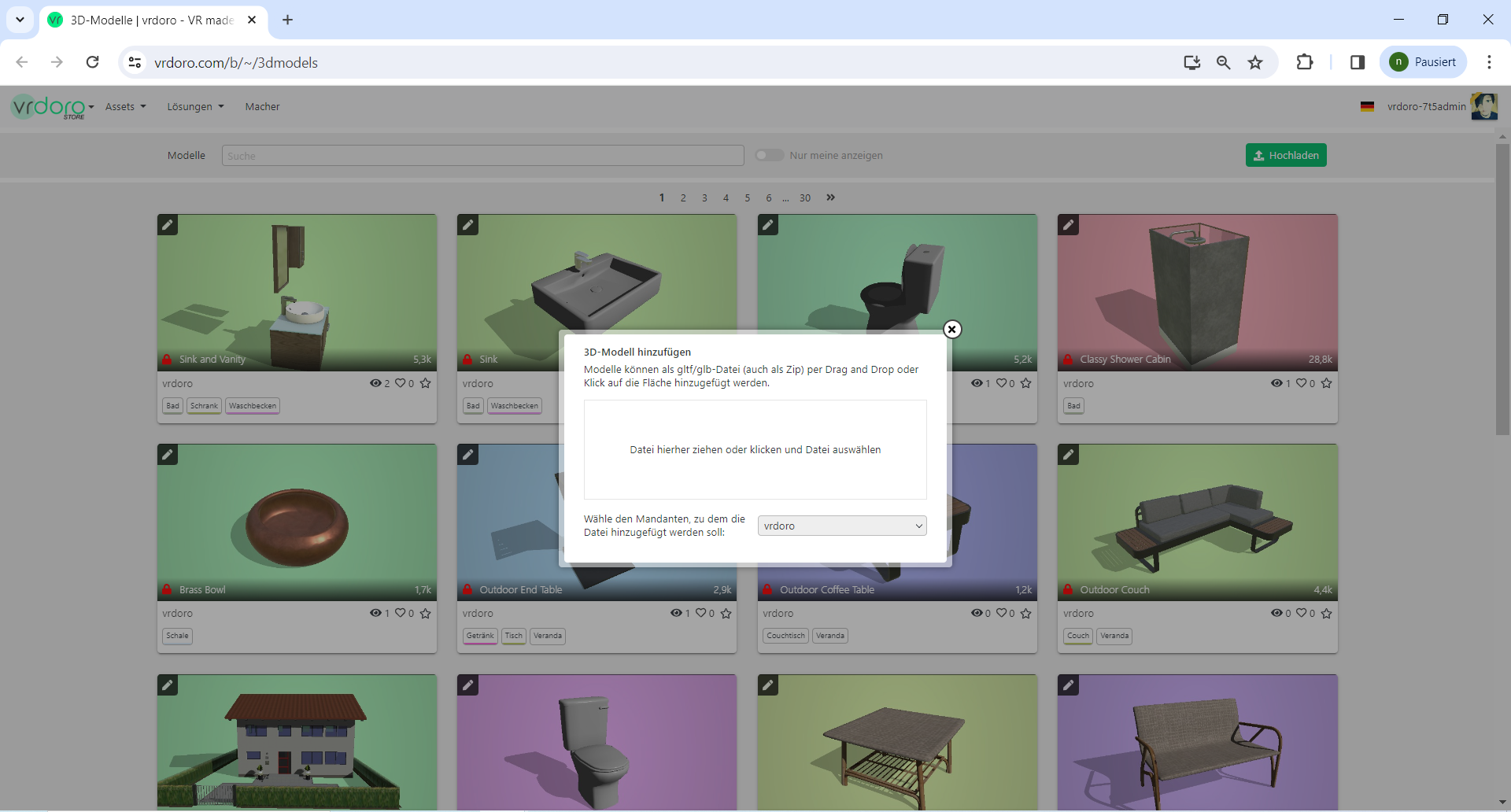Expand the Assets menu
The width and height of the screenshot is (1511, 812).
point(125,107)
